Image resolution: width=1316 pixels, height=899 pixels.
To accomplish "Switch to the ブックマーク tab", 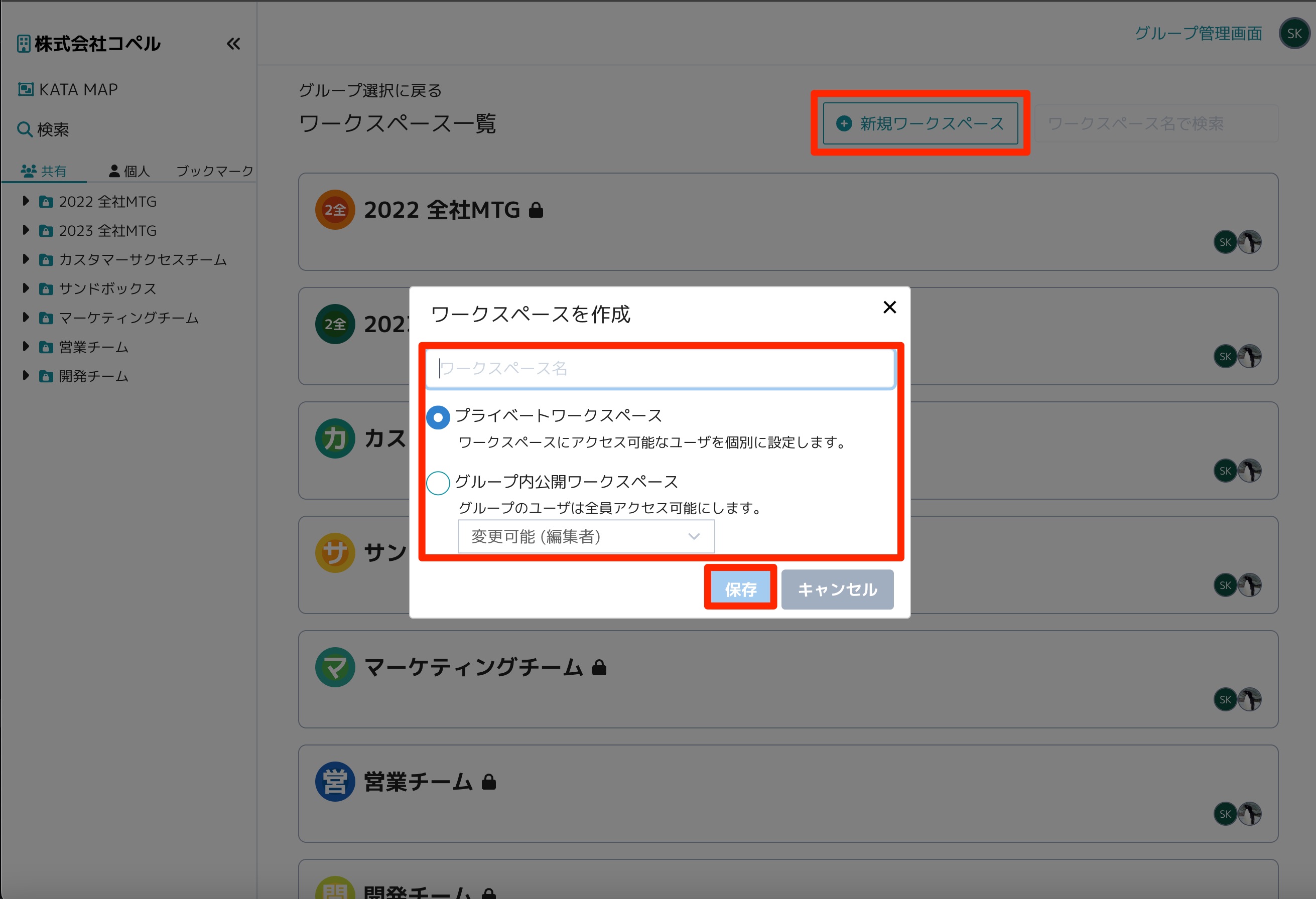I will coord(215,171).
